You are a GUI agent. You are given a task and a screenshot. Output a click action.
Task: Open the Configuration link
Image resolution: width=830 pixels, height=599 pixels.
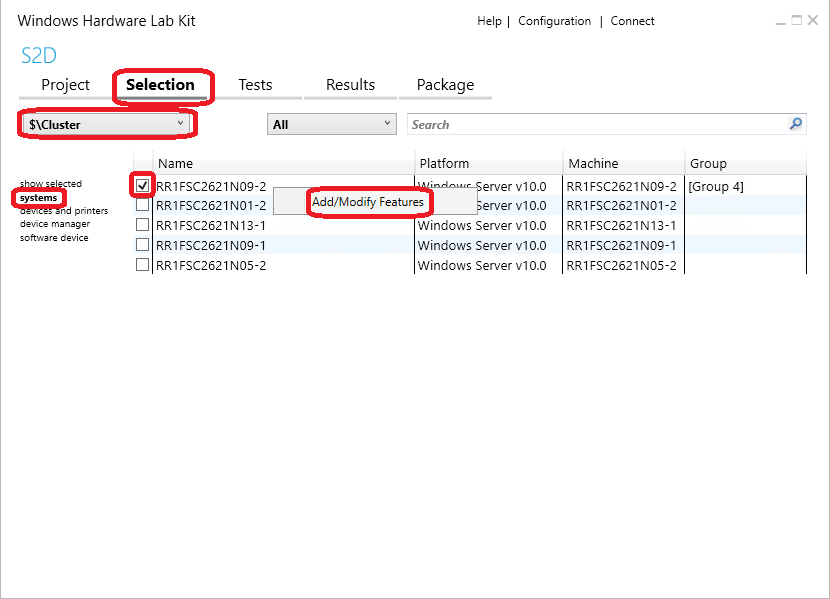[x=554, y=20]
